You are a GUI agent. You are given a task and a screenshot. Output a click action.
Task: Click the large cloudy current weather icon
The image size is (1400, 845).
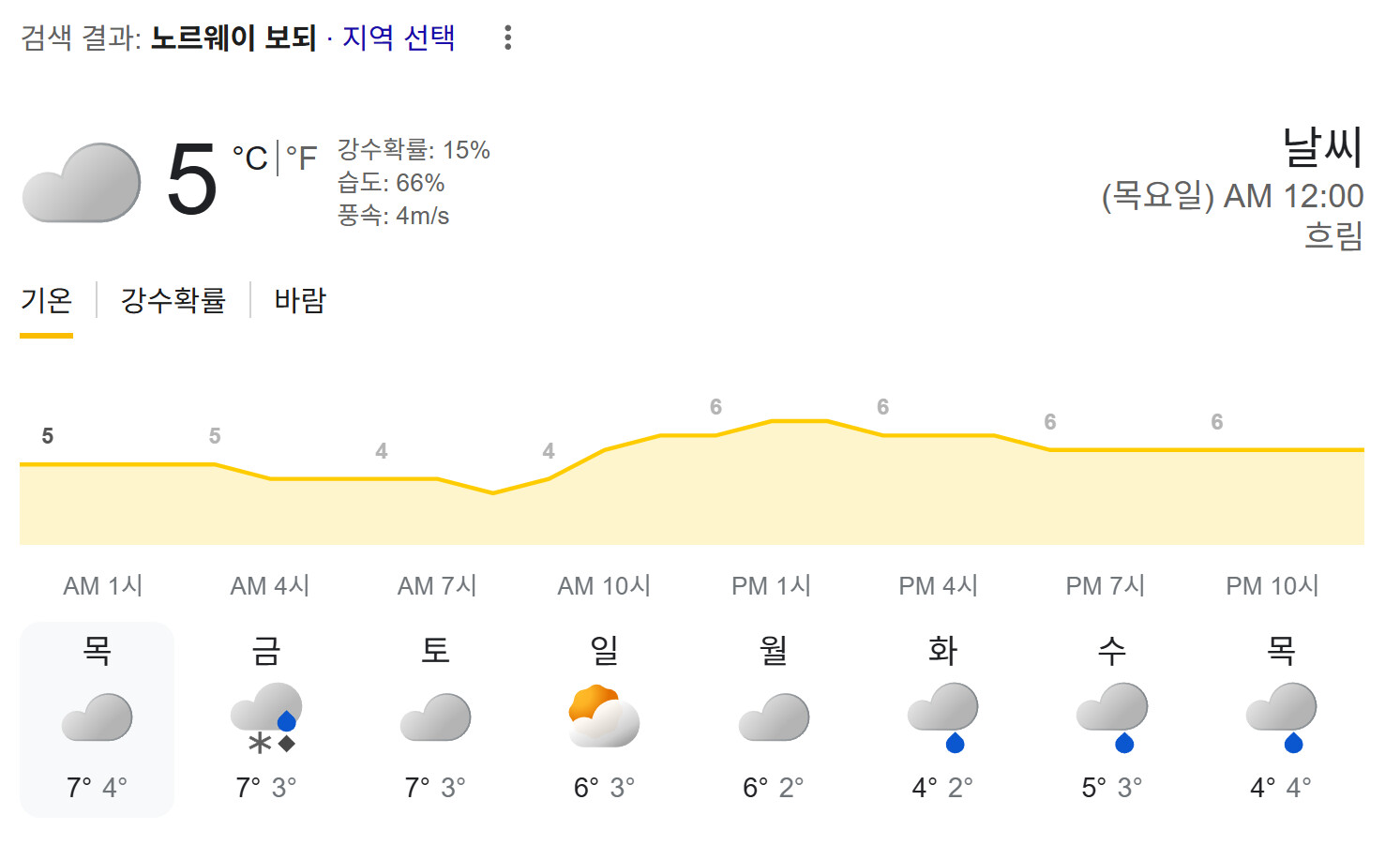click(82, 182)
